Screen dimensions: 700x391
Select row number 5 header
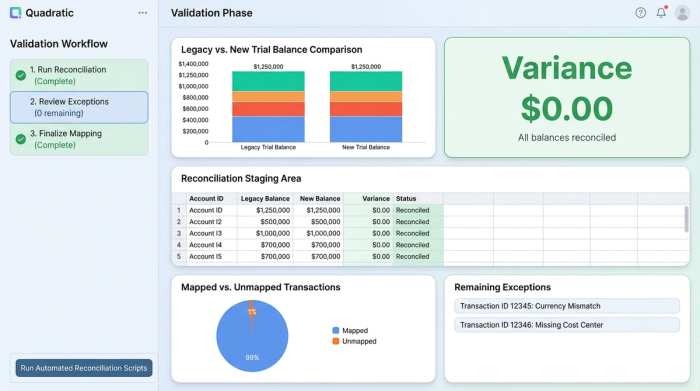[179, 257]
